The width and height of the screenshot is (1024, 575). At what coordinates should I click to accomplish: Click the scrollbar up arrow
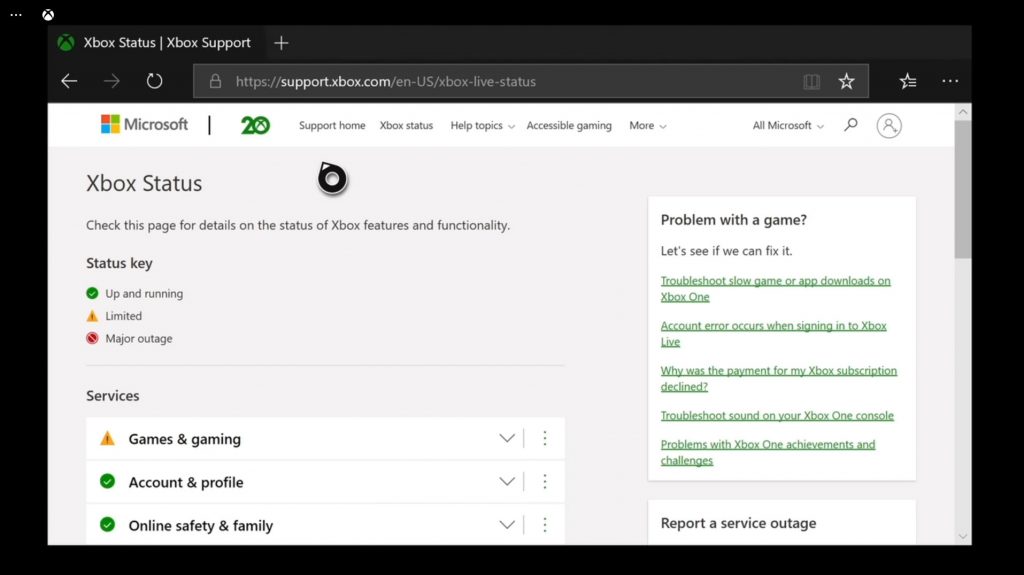click(963, 112)
